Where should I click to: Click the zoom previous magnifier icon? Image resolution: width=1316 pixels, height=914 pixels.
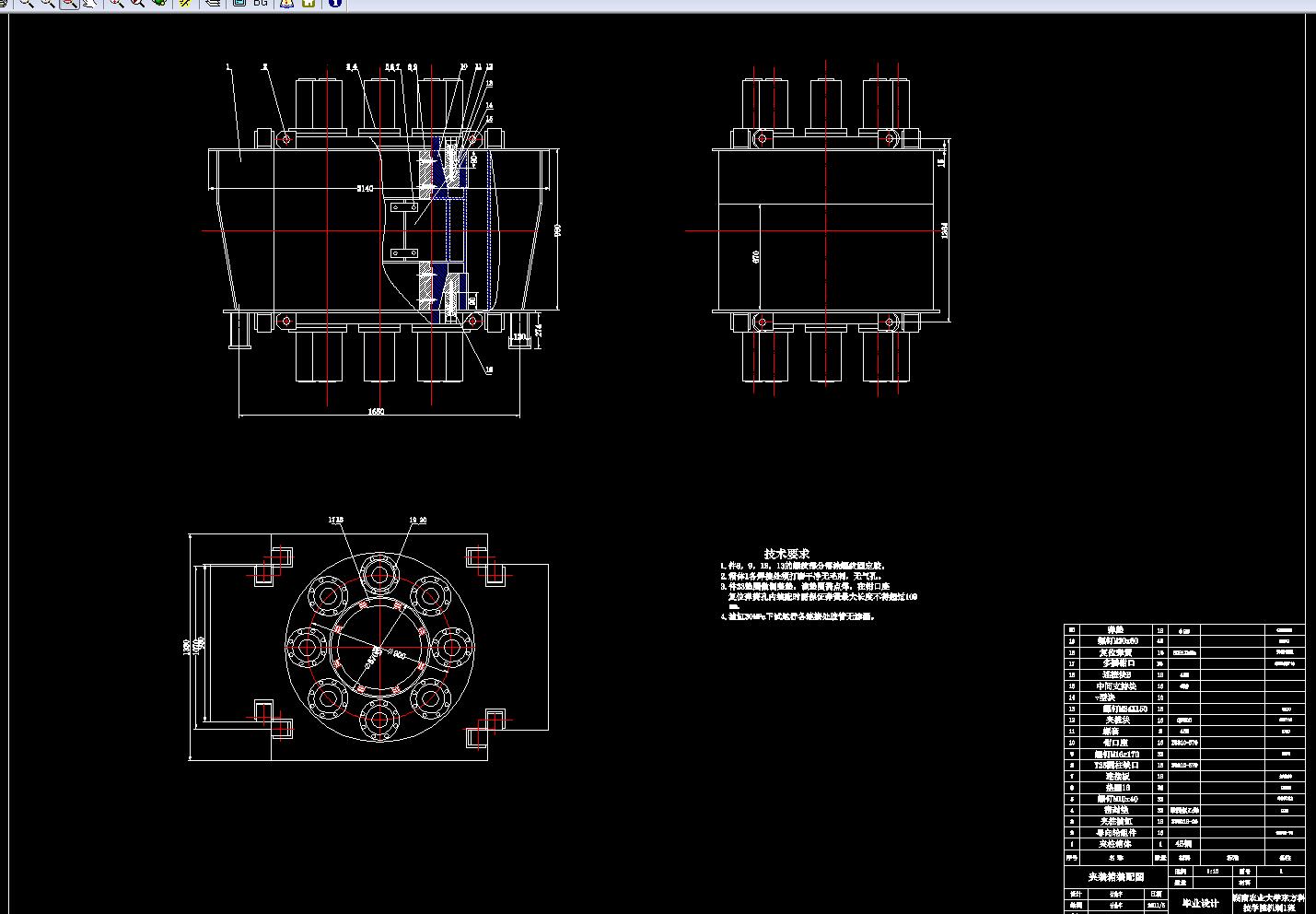point(137,4)
